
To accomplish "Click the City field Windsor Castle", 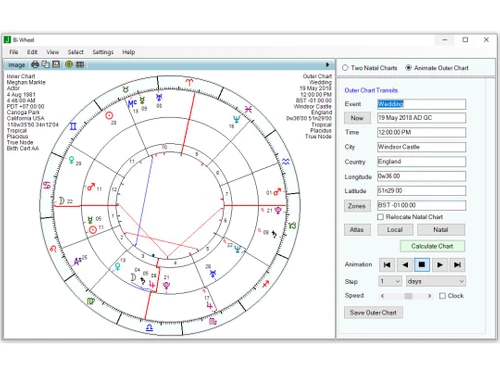I will pos(421,147).
